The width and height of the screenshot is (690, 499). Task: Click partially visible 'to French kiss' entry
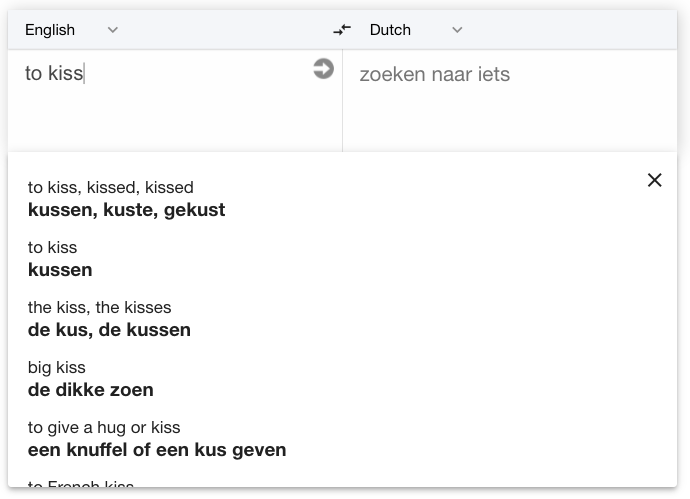[81, 484]
